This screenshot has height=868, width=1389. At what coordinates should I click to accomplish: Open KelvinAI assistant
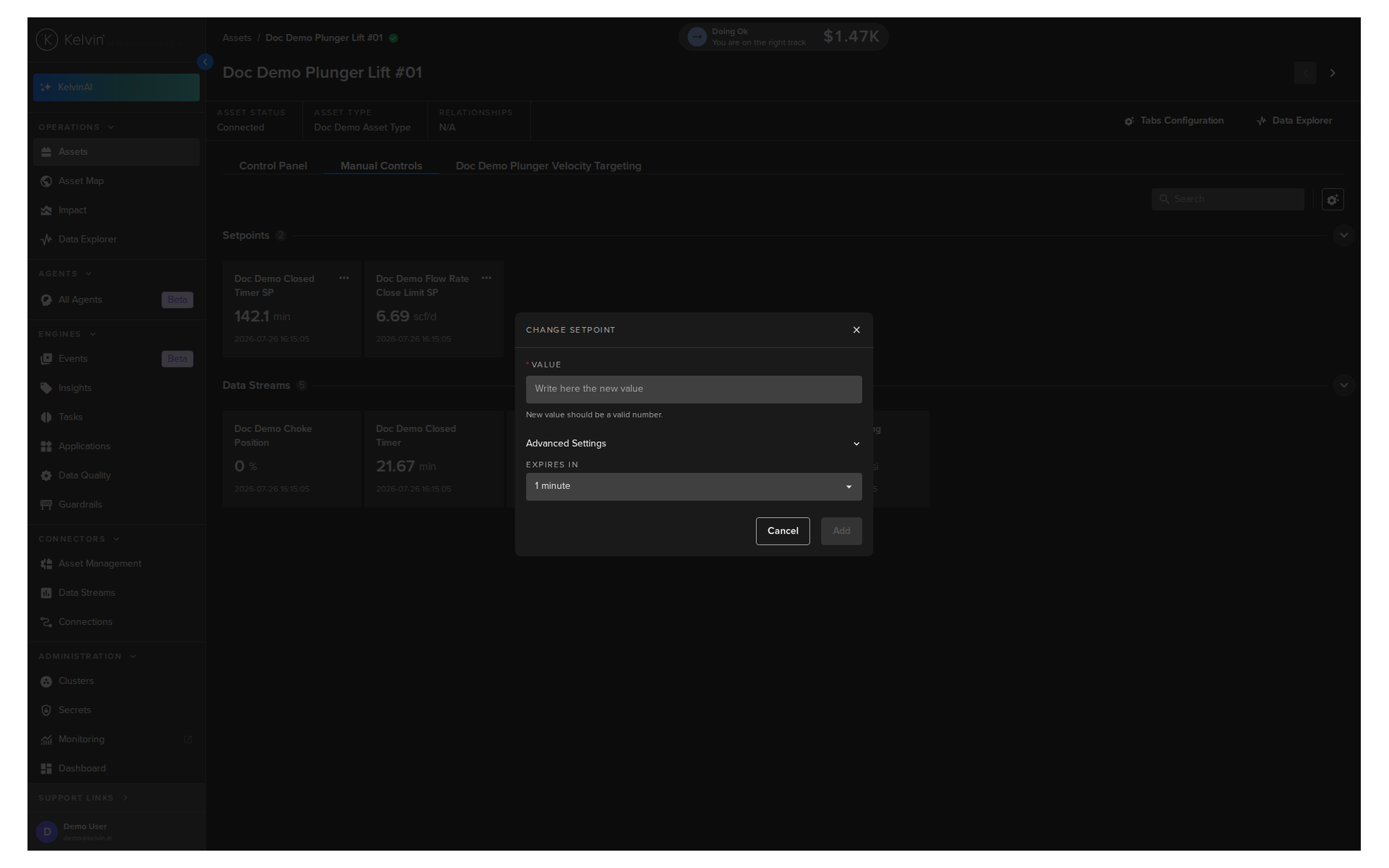116,88
